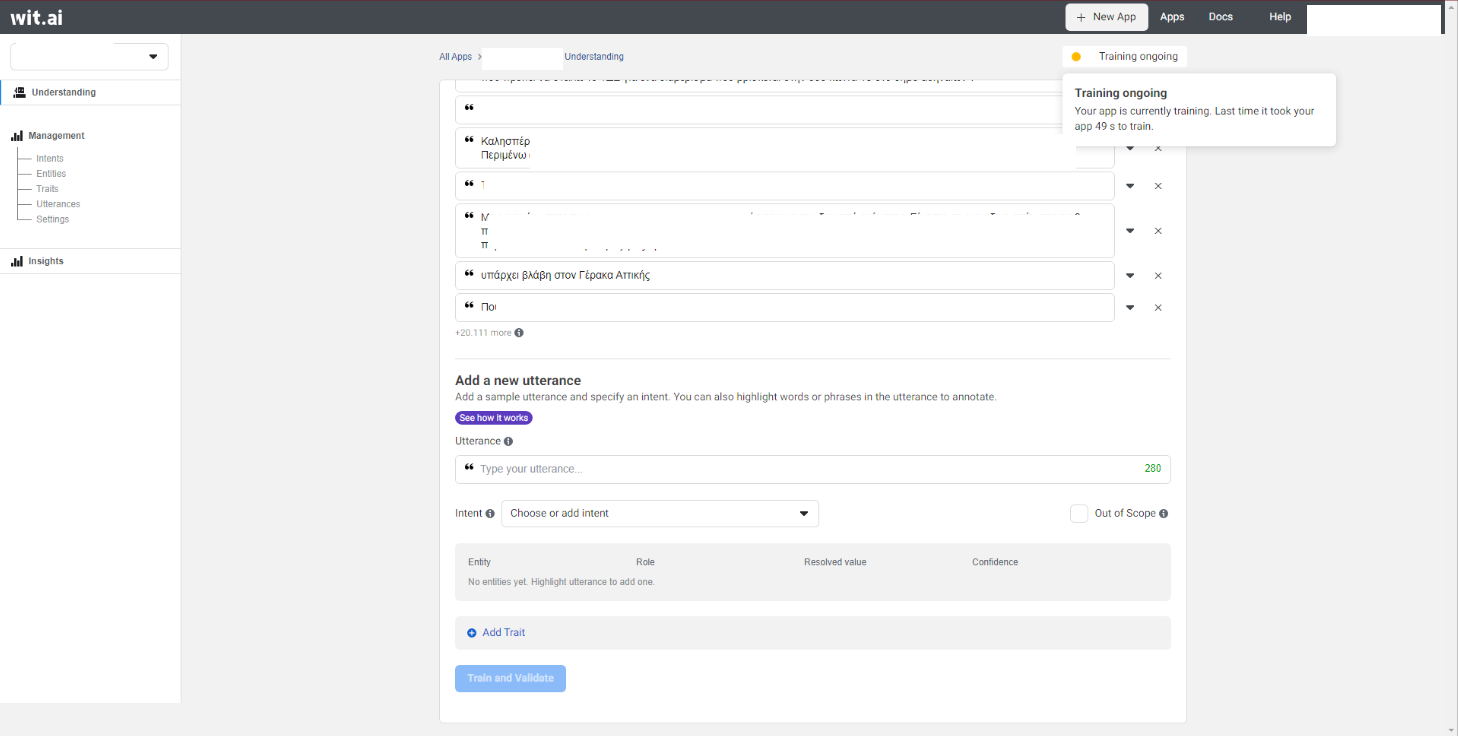1458x736 pixels.
Task: Expand the utterance starting with 'Καλησπέρ'
Action: click(1130, 148)
